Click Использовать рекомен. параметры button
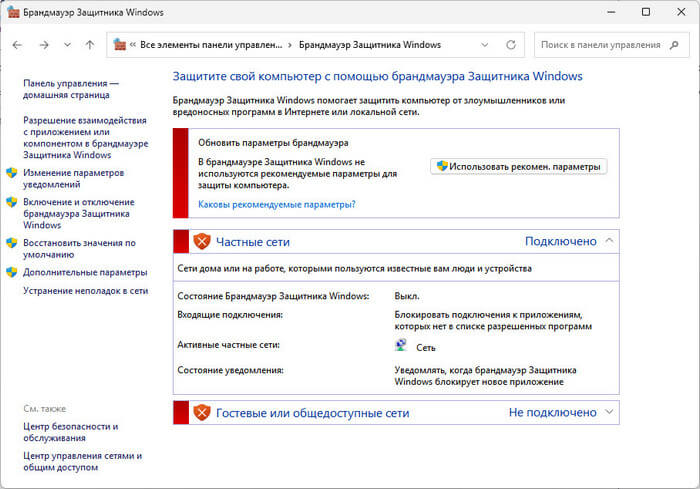 pos(518,166)
